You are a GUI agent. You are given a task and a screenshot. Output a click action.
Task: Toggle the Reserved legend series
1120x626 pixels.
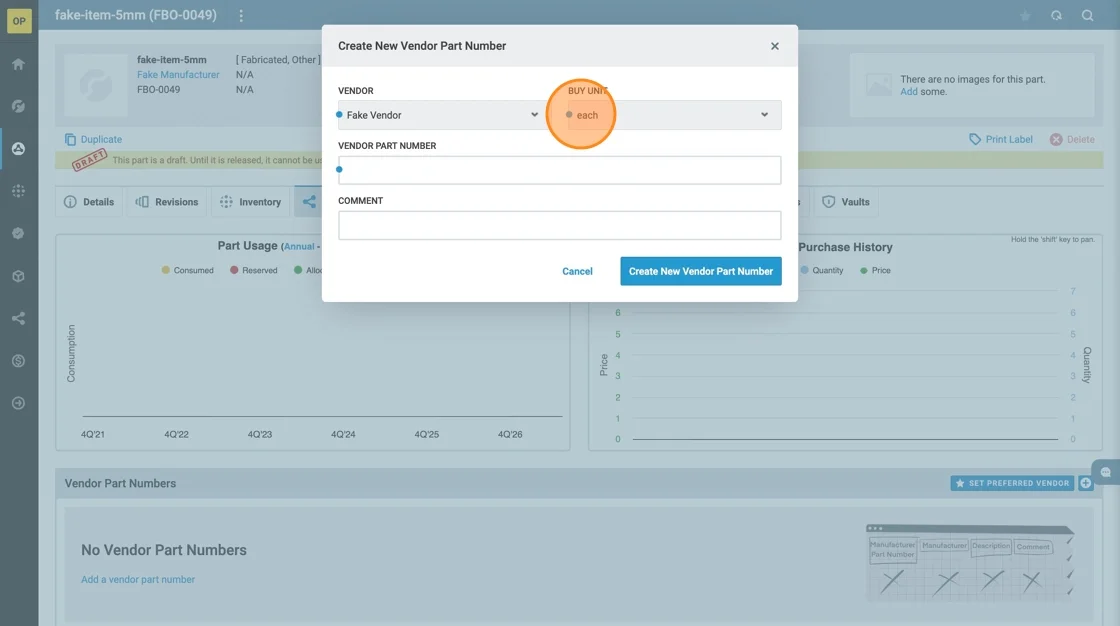tap(253, 270)
